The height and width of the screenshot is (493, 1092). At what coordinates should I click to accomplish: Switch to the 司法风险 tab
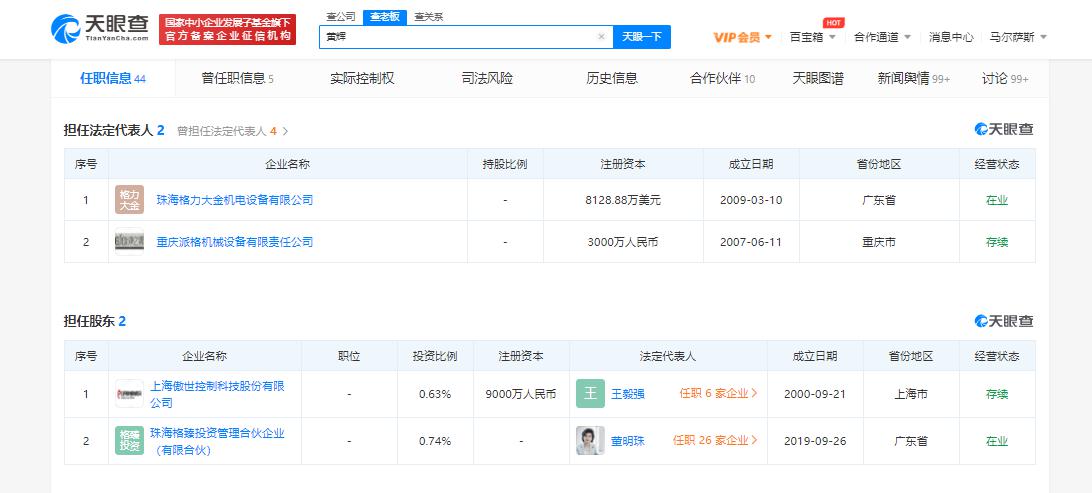click(x=487, y=78)
